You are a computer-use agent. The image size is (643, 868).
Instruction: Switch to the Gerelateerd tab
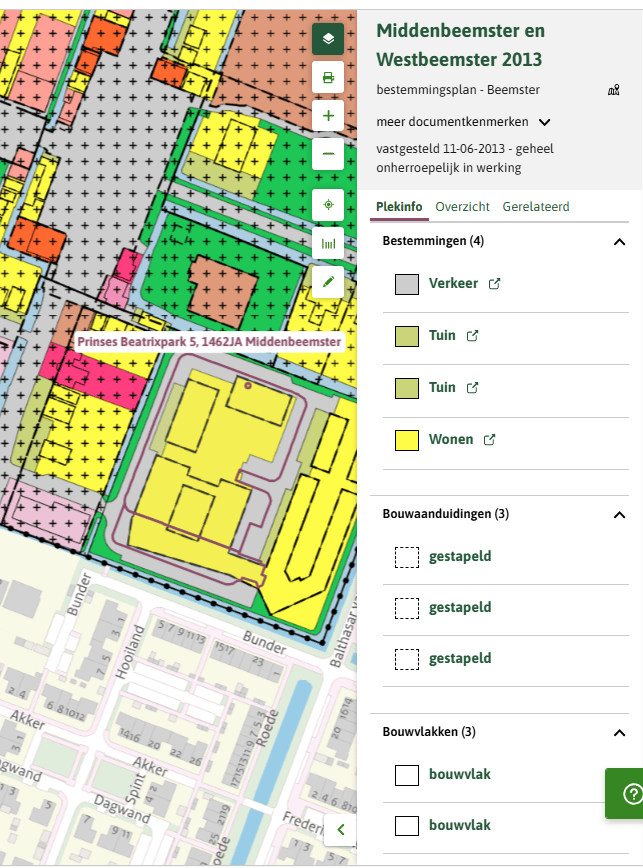point(536,207)
